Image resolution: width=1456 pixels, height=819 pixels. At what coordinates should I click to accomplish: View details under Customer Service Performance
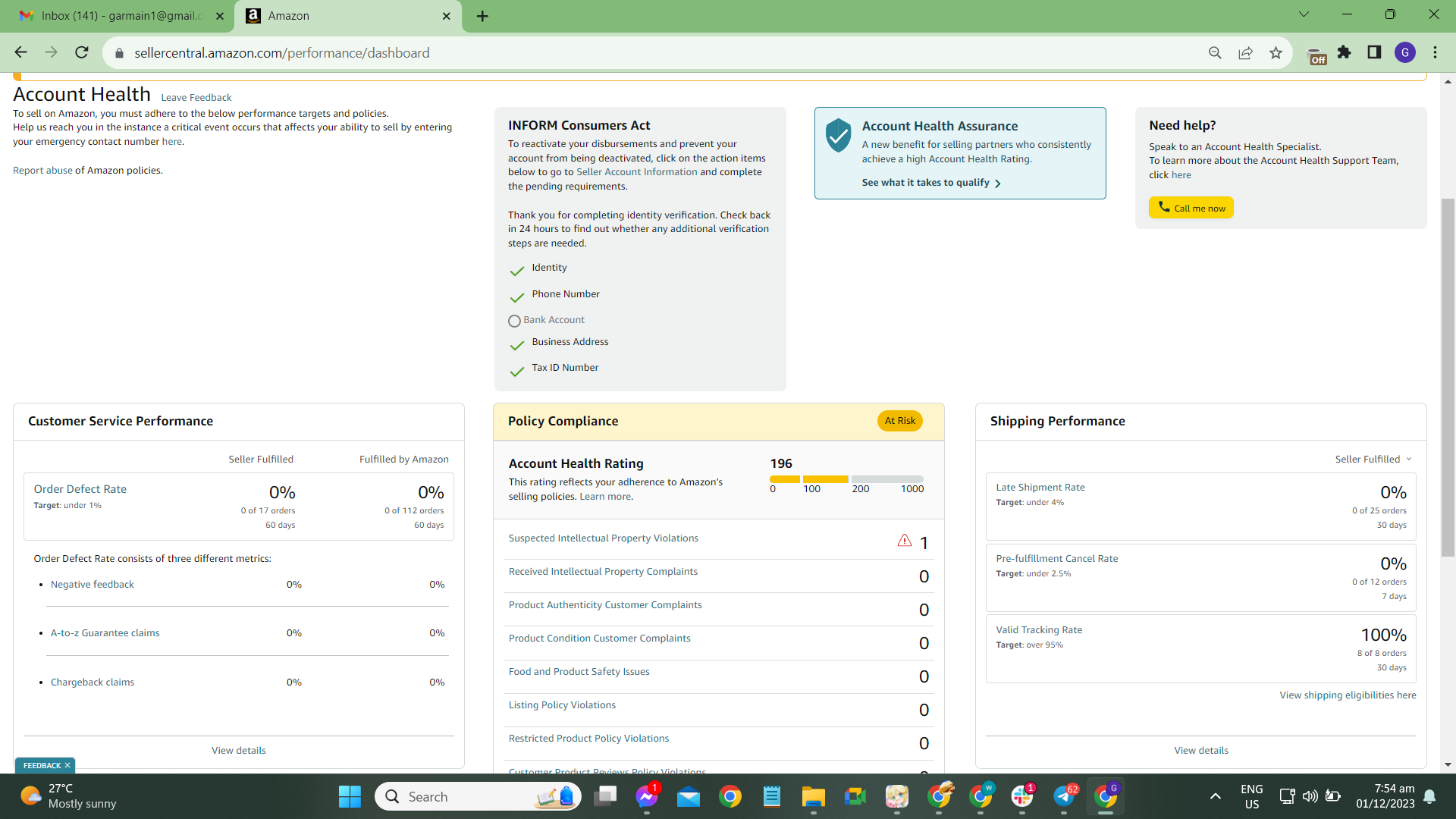239,751
